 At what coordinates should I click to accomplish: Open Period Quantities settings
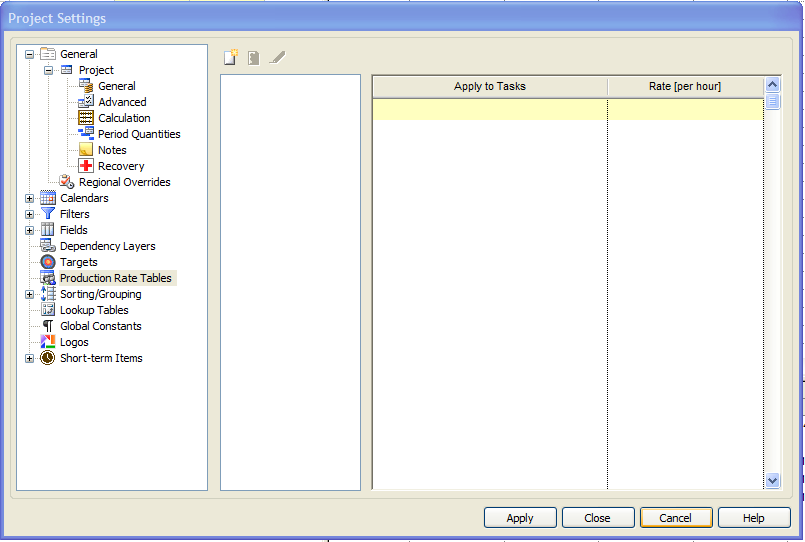(x=138, y=134)
